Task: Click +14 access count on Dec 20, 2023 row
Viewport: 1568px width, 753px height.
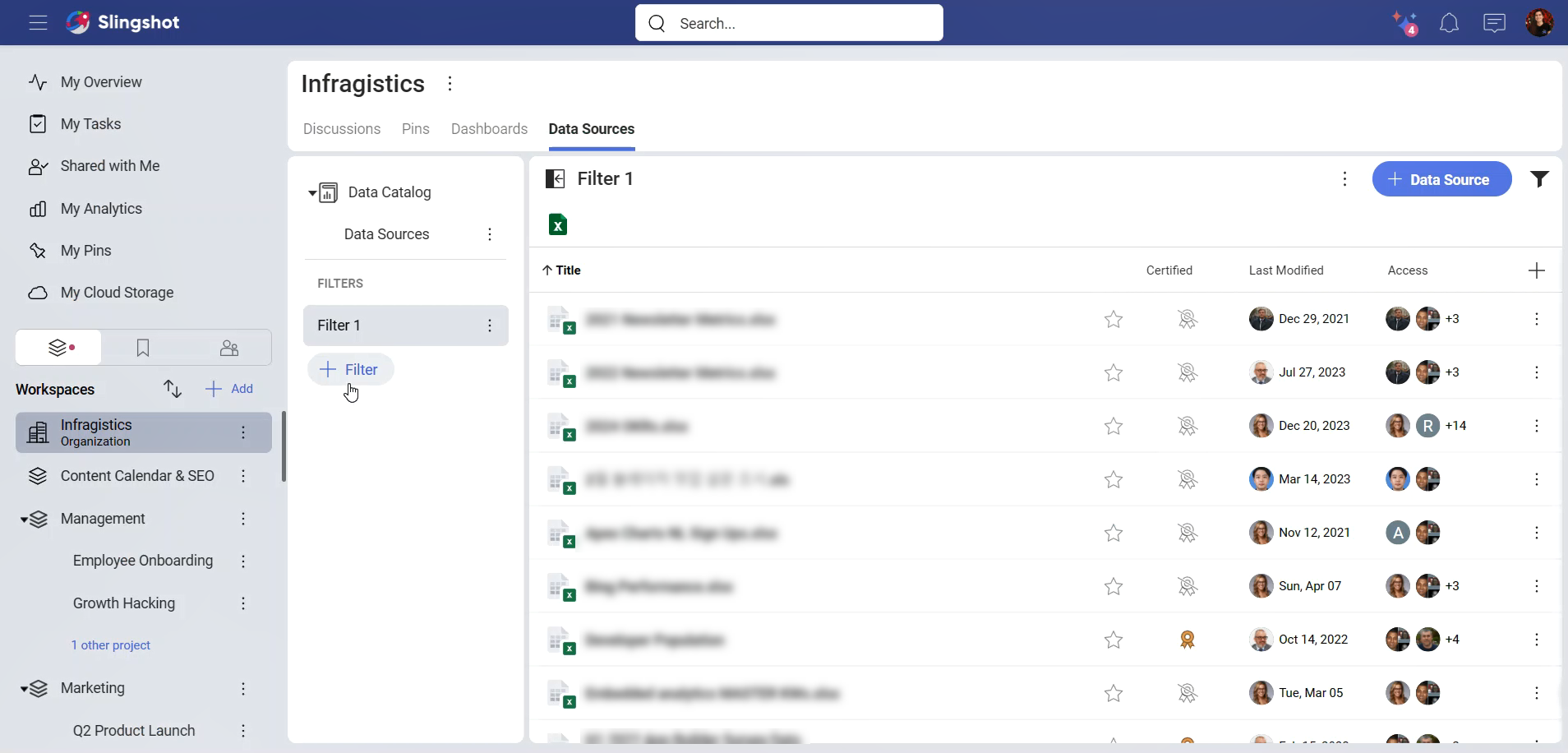Action: point(1456,426)
